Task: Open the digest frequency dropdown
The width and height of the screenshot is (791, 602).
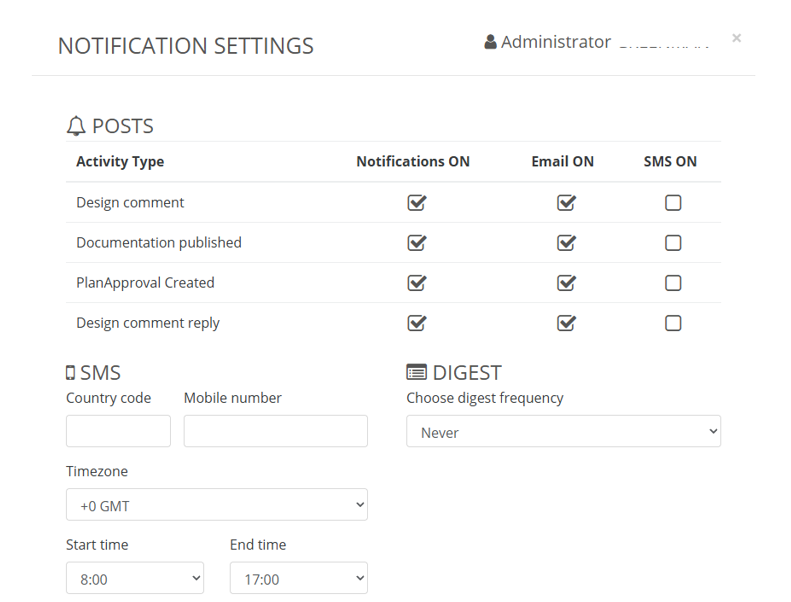Action: tap(563, 432)
